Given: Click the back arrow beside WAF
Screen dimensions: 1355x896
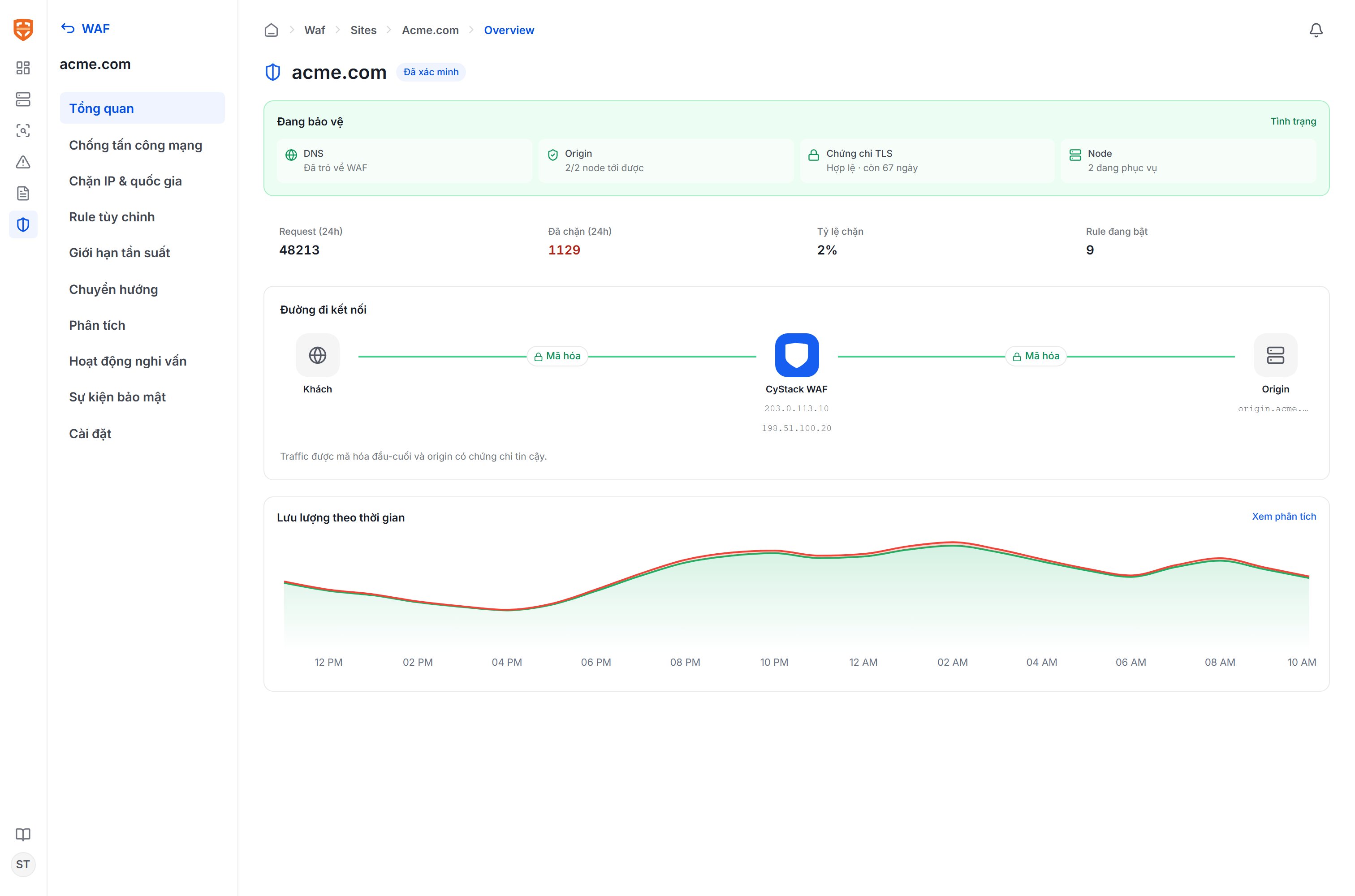Looking at the screenshot, I should 68,29.
